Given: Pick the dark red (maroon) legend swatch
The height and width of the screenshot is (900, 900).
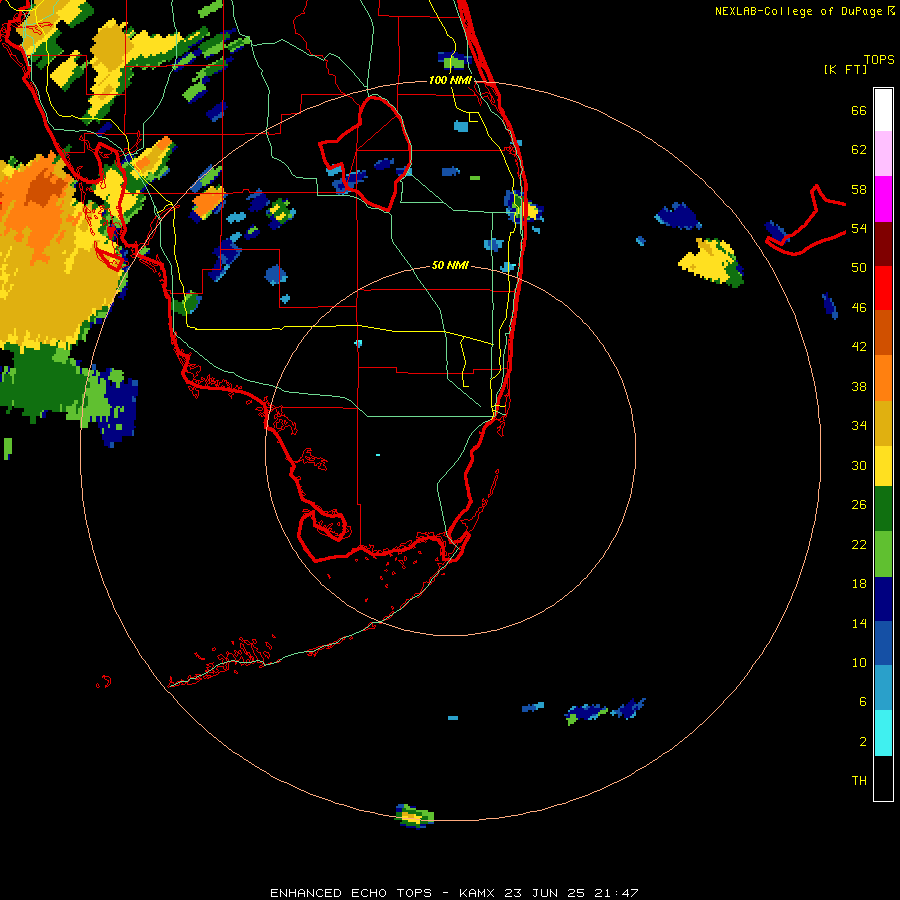Looking at the screenshot, I should click(x=883, y=243).
